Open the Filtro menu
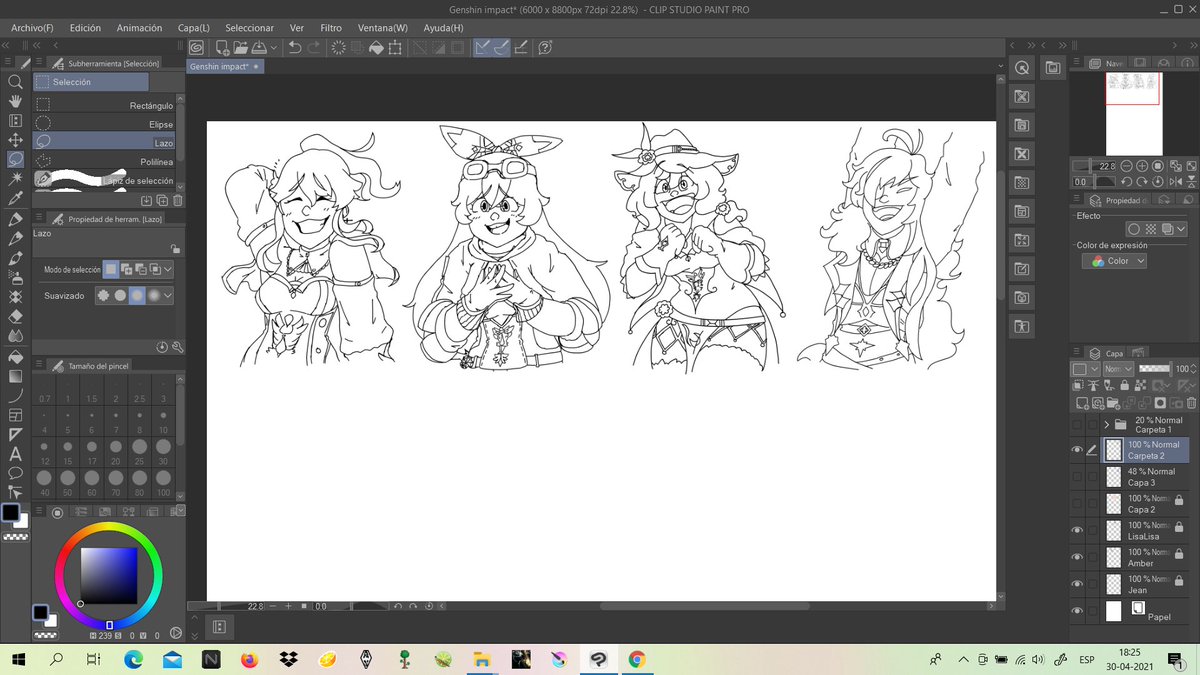 [x=331, y=28]
